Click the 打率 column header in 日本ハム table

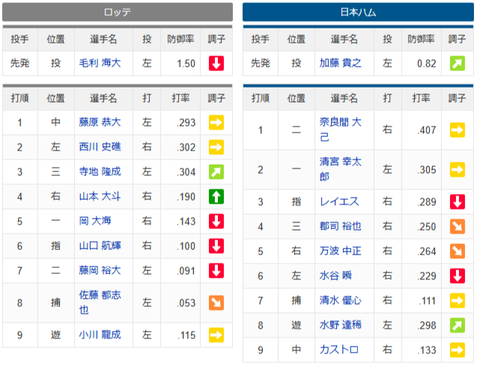[x=421, y=98]
